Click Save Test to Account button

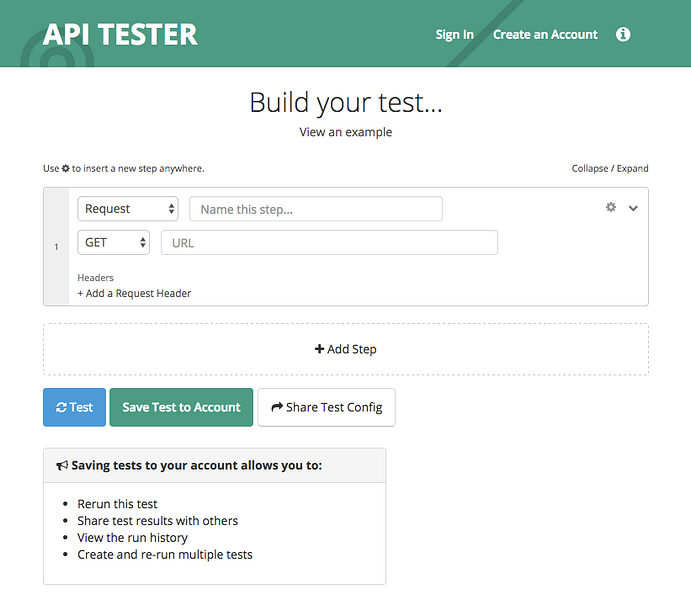click(181, 407)
